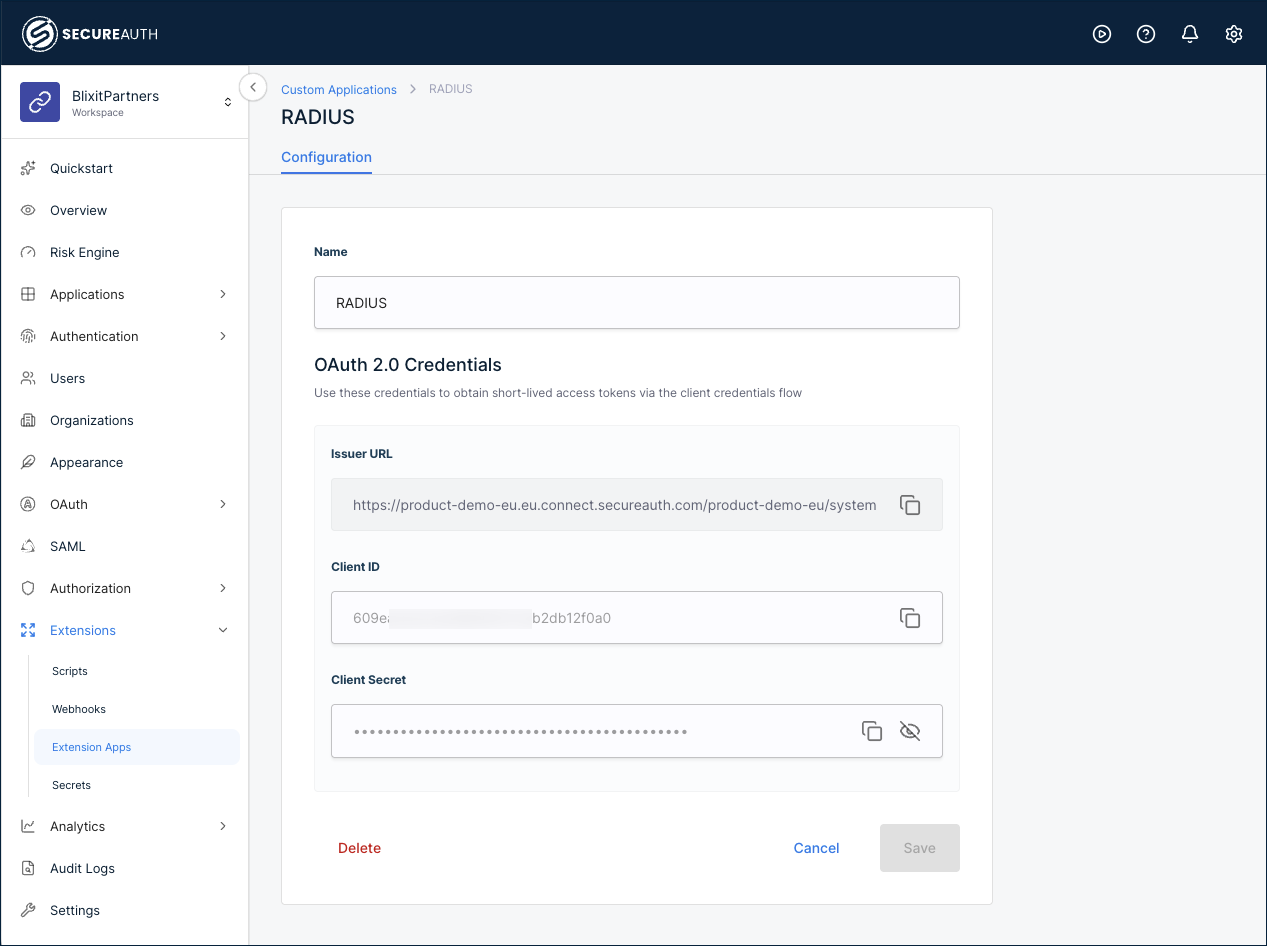Click the Applications grid icon
The height and width of the screenshot is (946, 1267).
(x=28, y=294)
